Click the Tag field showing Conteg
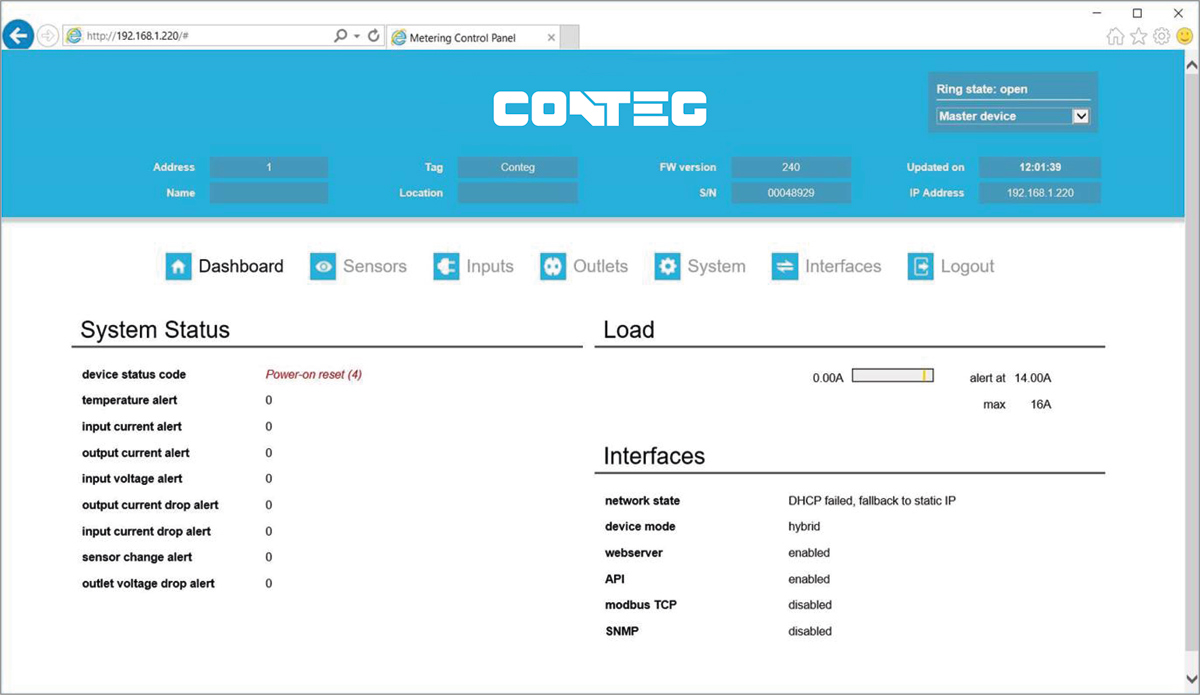The height and width of the screenshot is (695, 1200). click(518, 168)
